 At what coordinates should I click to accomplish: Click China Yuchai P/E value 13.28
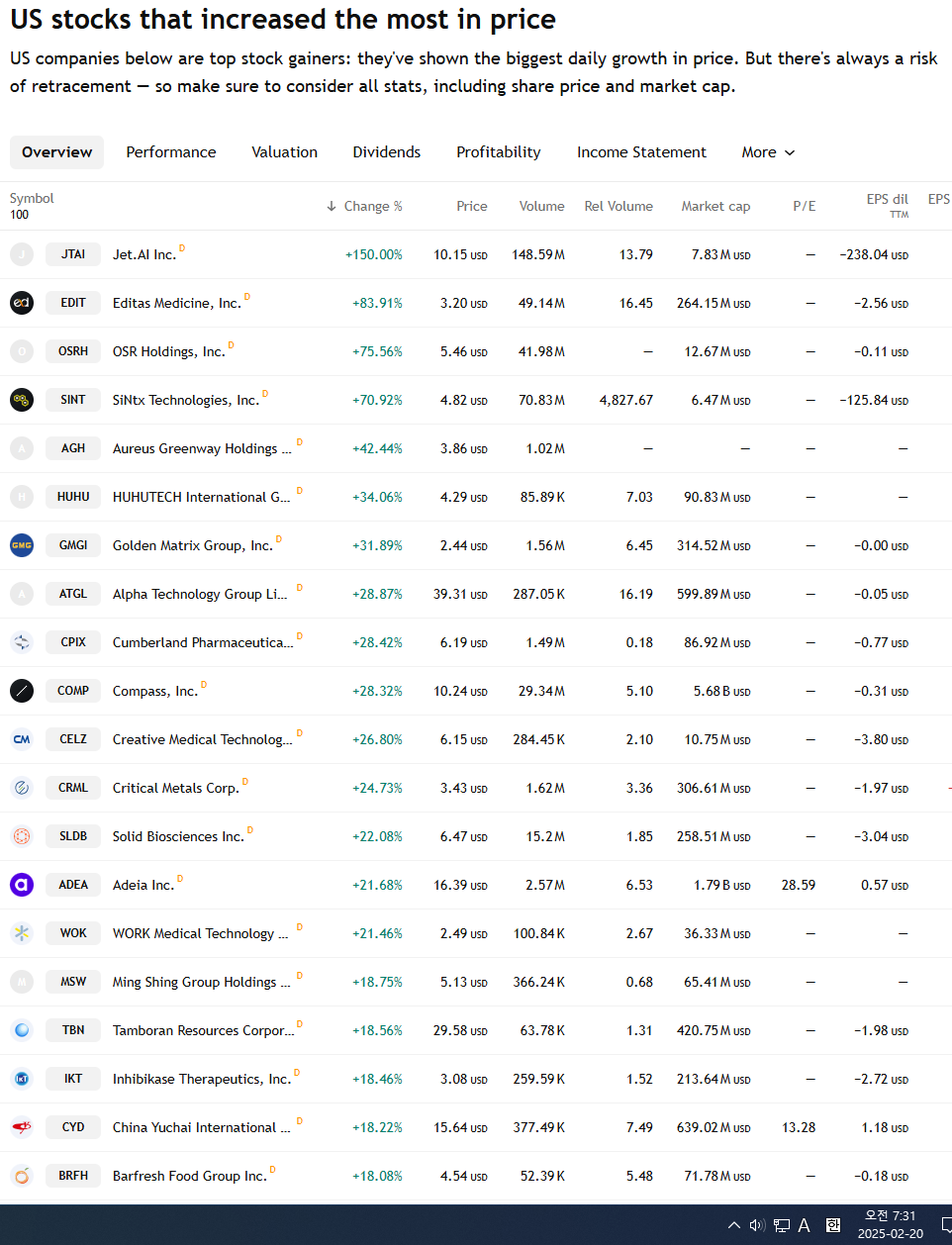[x=799, y=1127]
